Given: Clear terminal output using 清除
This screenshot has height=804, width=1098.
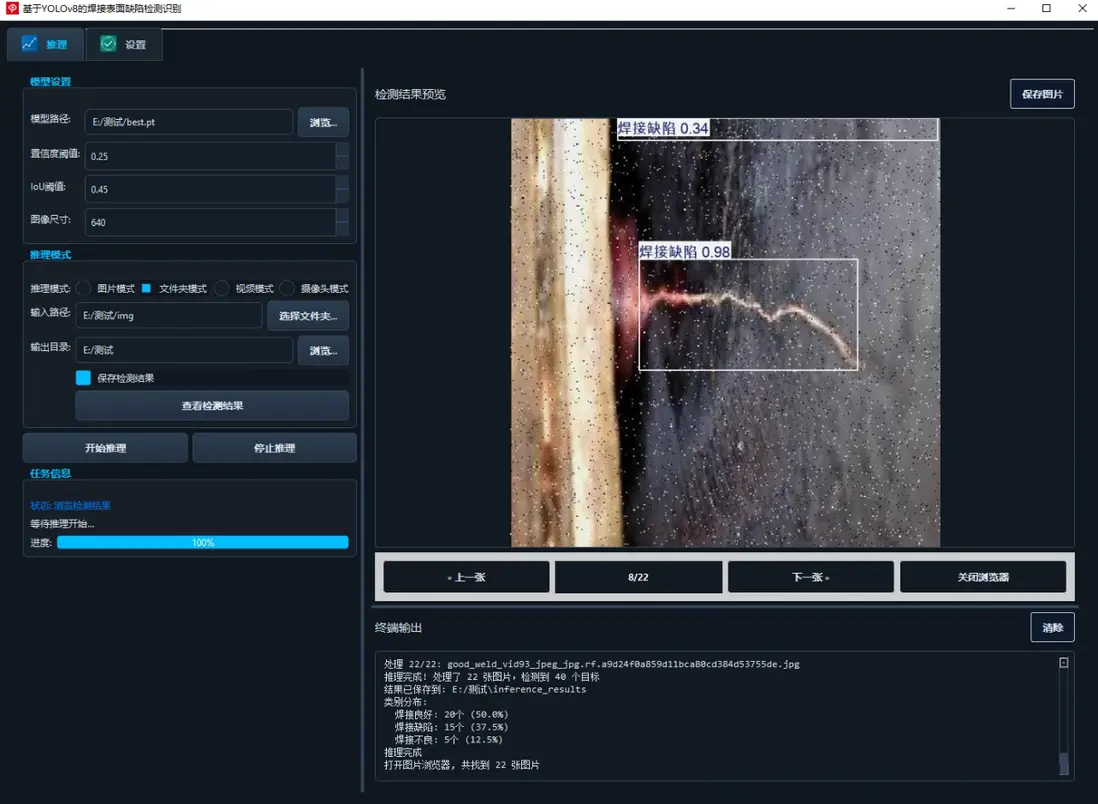Looking at the screenshot, I should click(1052, 626).
